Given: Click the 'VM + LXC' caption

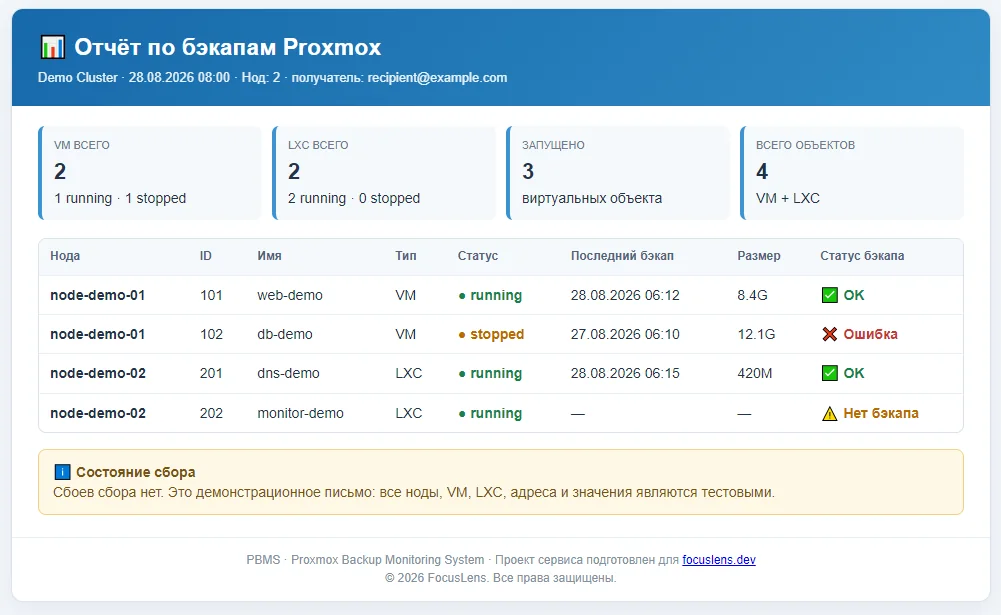Looking at the screenshot, I should (788, 198).
